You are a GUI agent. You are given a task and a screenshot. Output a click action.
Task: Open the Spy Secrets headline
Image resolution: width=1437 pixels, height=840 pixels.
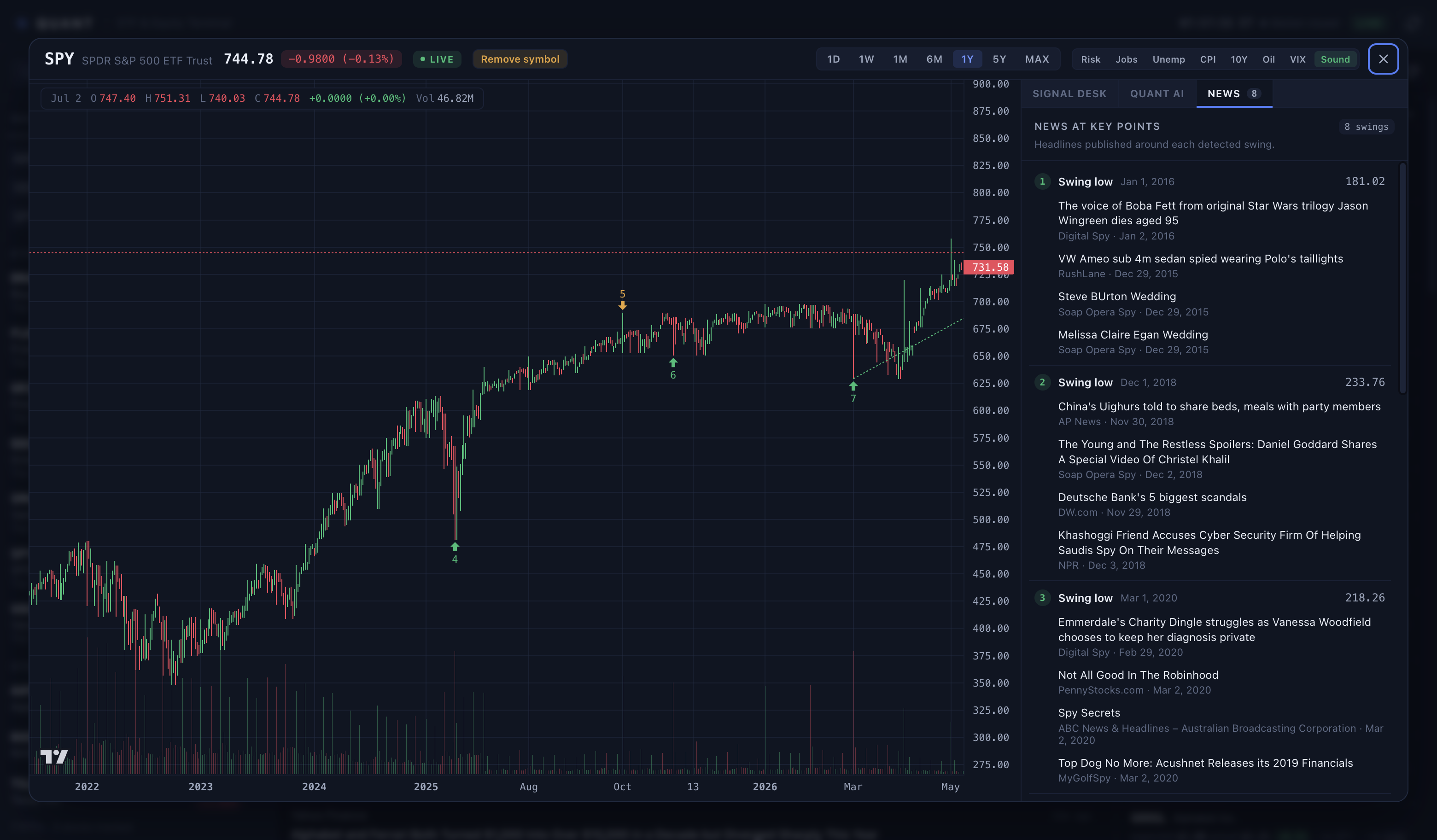pos(1089,713)
